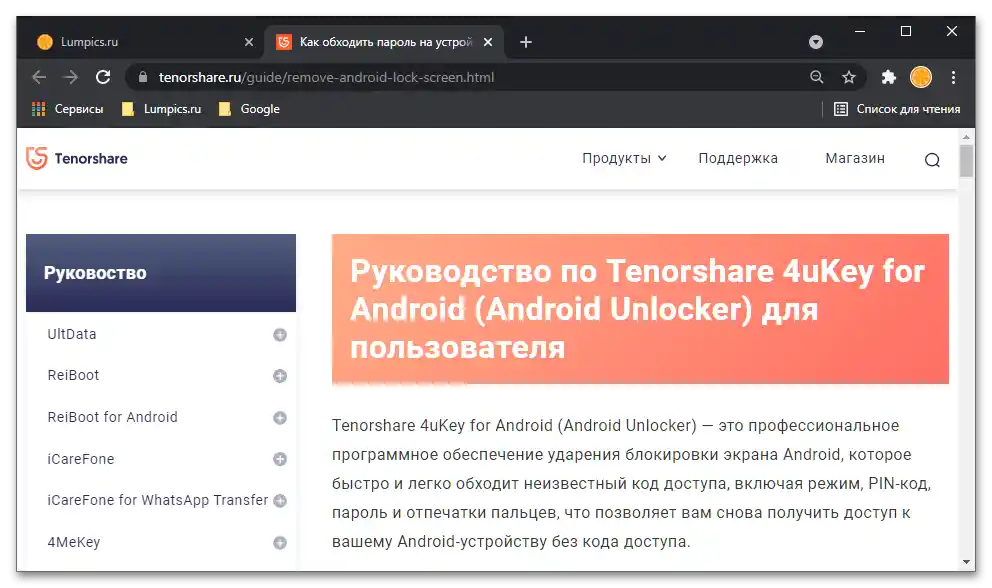Select 4MeKey in the guide sidebar
Viewport: 992px width, 588px height.
[x=73, y=542]
